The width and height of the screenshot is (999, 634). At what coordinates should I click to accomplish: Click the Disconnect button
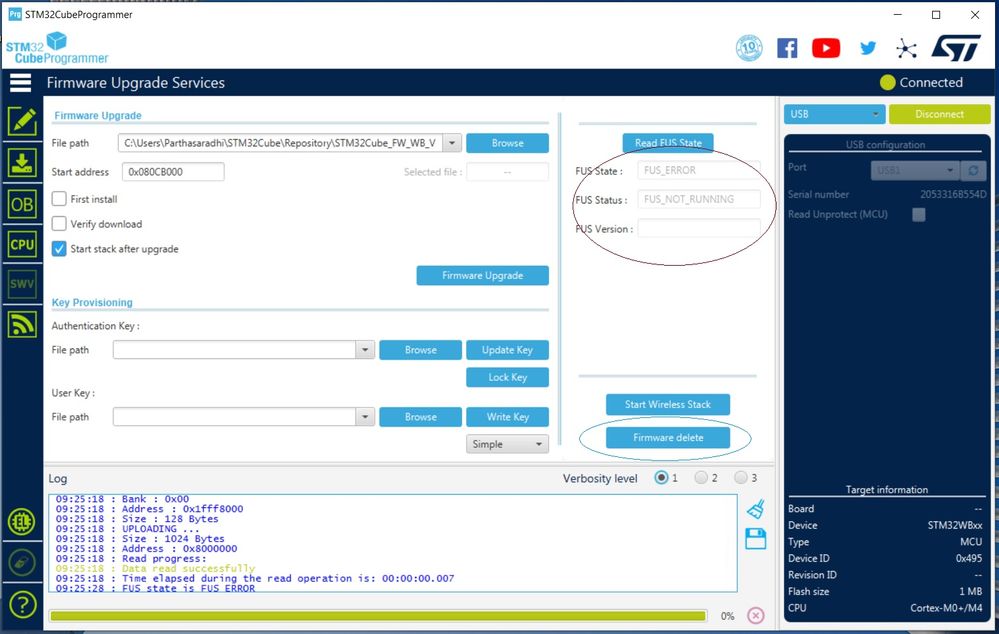coord(940,114)
